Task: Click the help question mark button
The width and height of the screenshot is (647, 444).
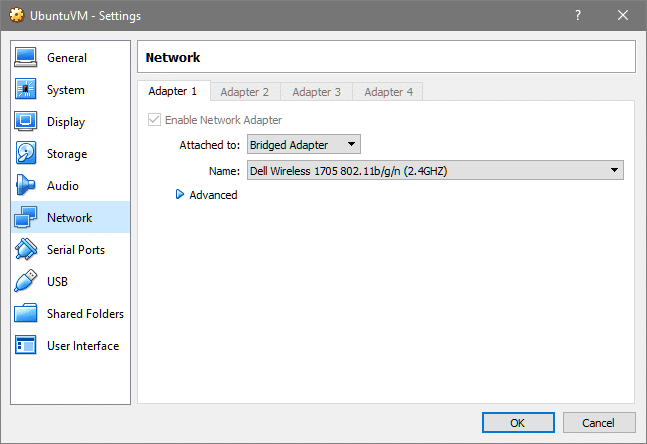Action: pos(578,15)
